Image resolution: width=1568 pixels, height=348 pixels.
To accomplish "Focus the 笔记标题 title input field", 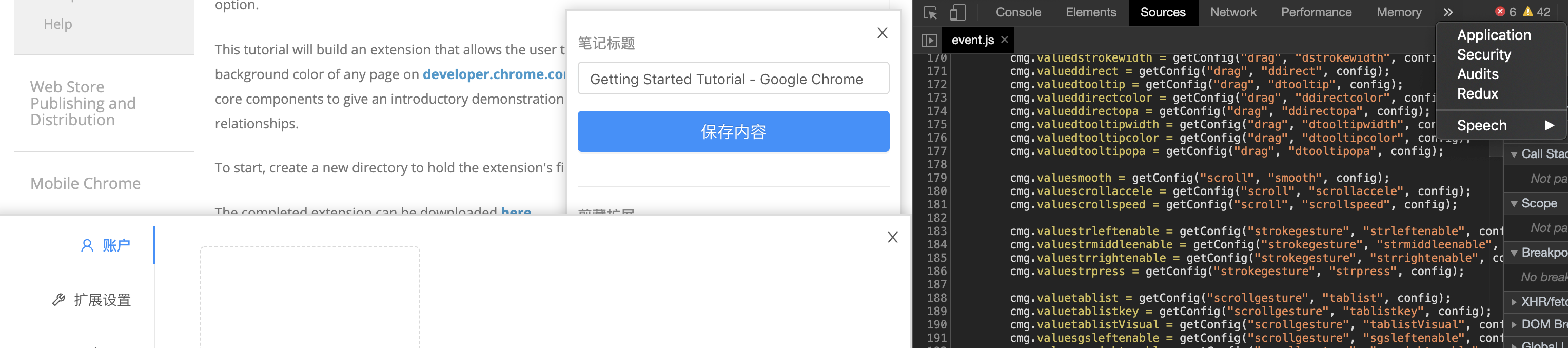I will [x=733, y=78].
